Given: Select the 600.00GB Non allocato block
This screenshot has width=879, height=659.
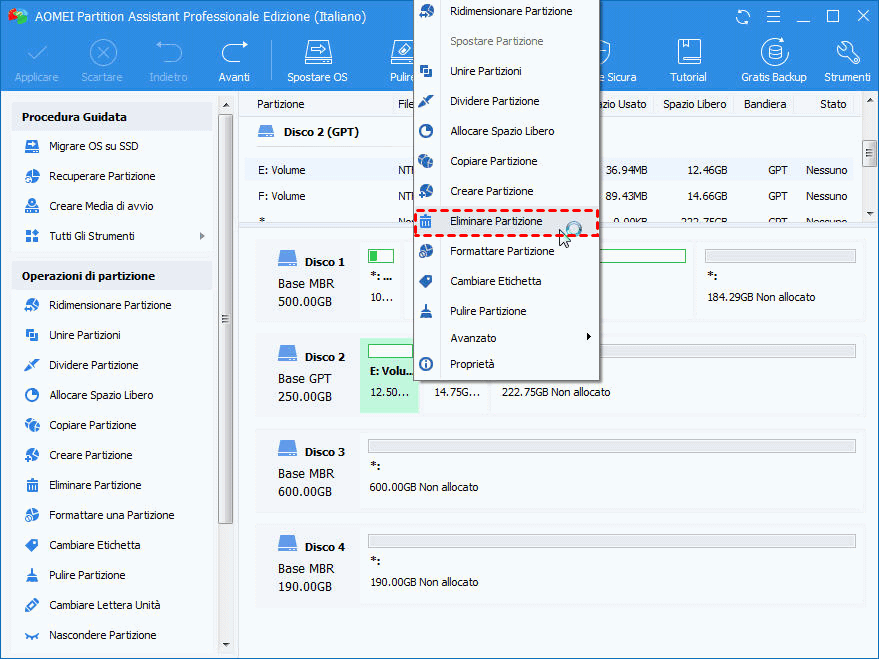Looking at the screenshot, I should [612, 471].
